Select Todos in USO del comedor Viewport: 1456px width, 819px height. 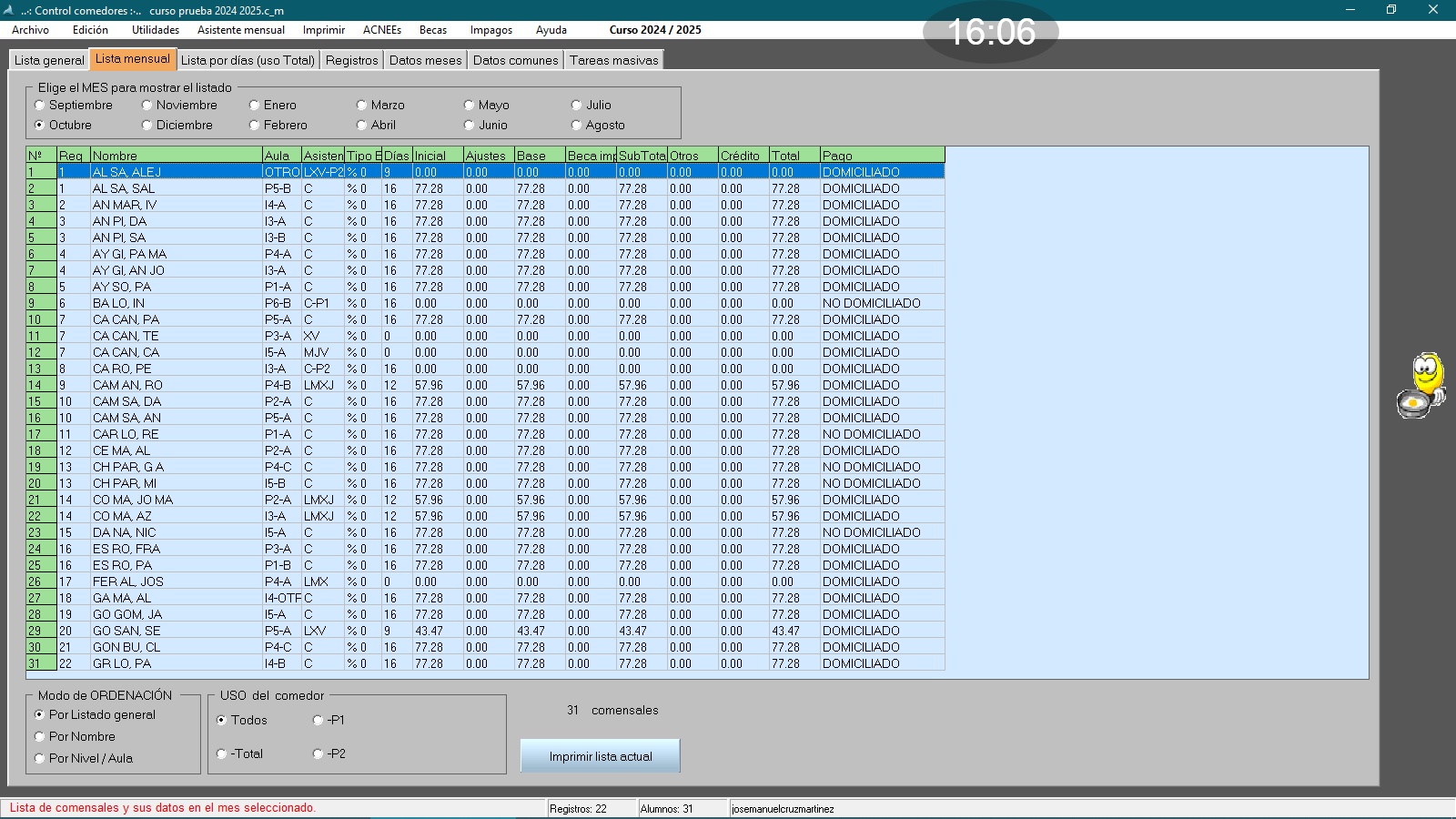click(x=242, y=720)
